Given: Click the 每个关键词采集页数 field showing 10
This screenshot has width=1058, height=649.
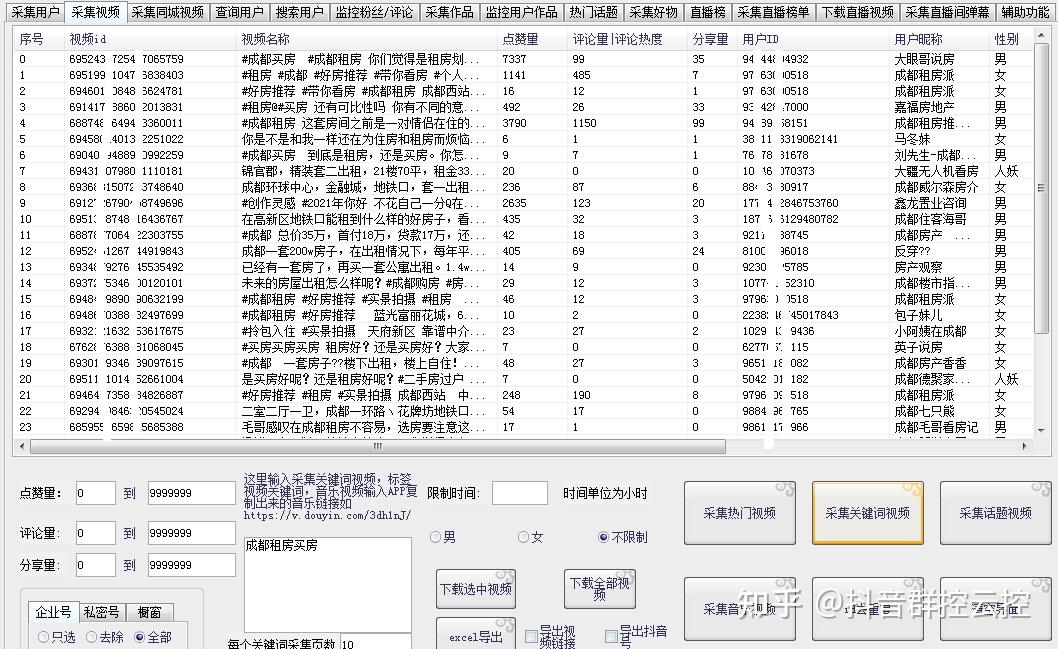Looking at the screenshot, I should click(x=375, y=642).
